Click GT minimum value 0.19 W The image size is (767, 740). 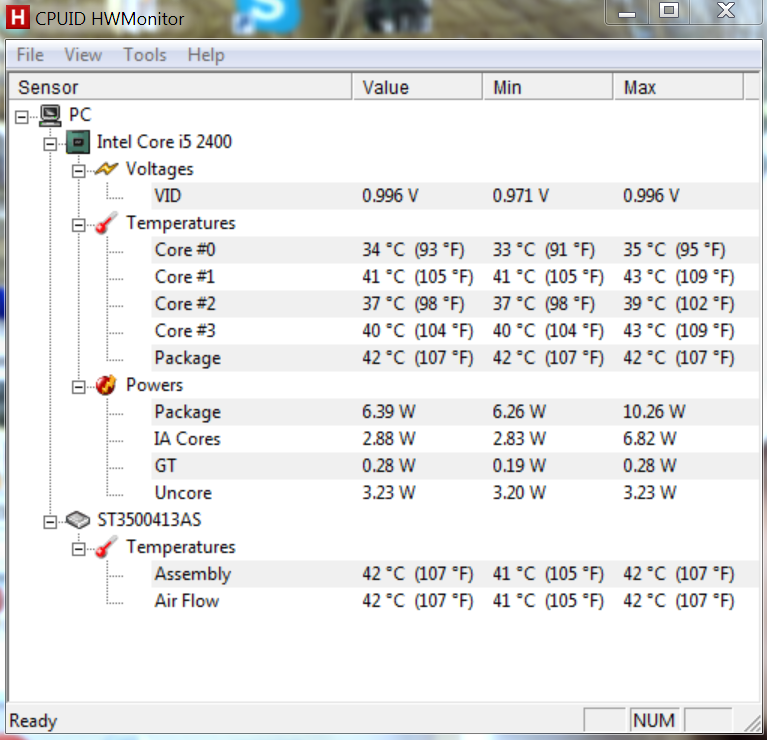(x=519, y=466)
